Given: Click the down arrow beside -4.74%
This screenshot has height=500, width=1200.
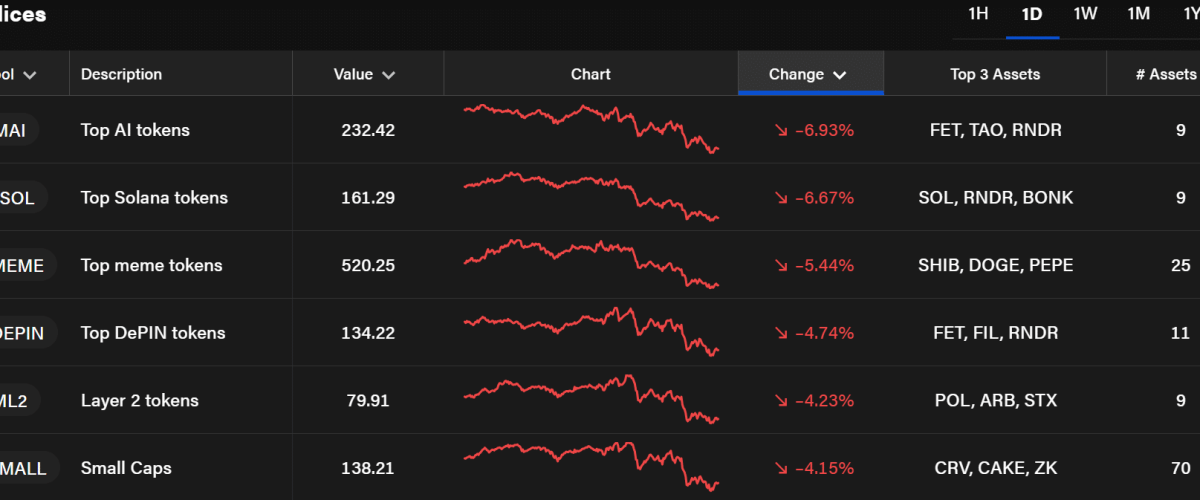Looking at the screenshot, I should coord(781,333).
